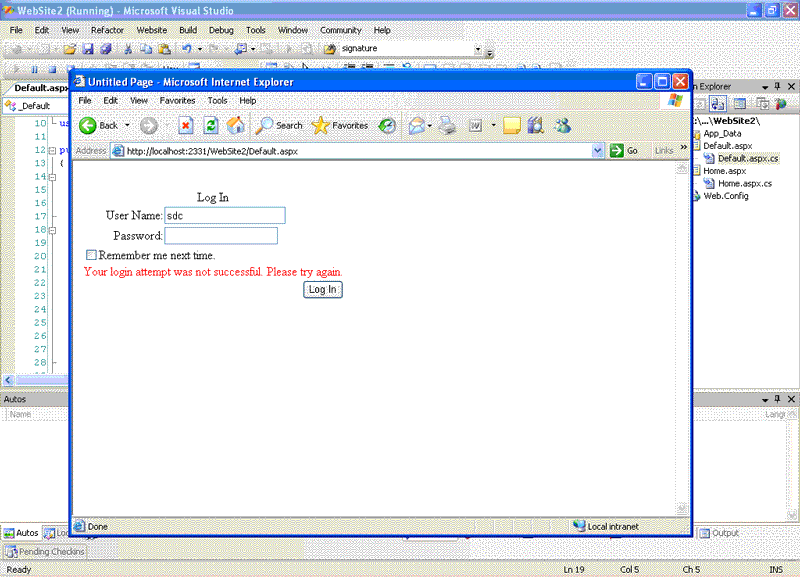The width and height of the screenshot is (800, 577).
Task: Check Remember me next time
Action: [x=91, y=255]
